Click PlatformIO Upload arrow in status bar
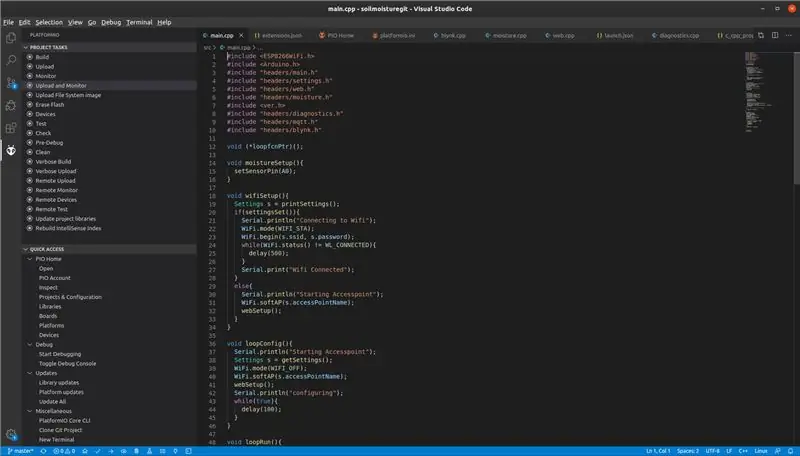The image size is (800, 456). click(x=111, y=451)
